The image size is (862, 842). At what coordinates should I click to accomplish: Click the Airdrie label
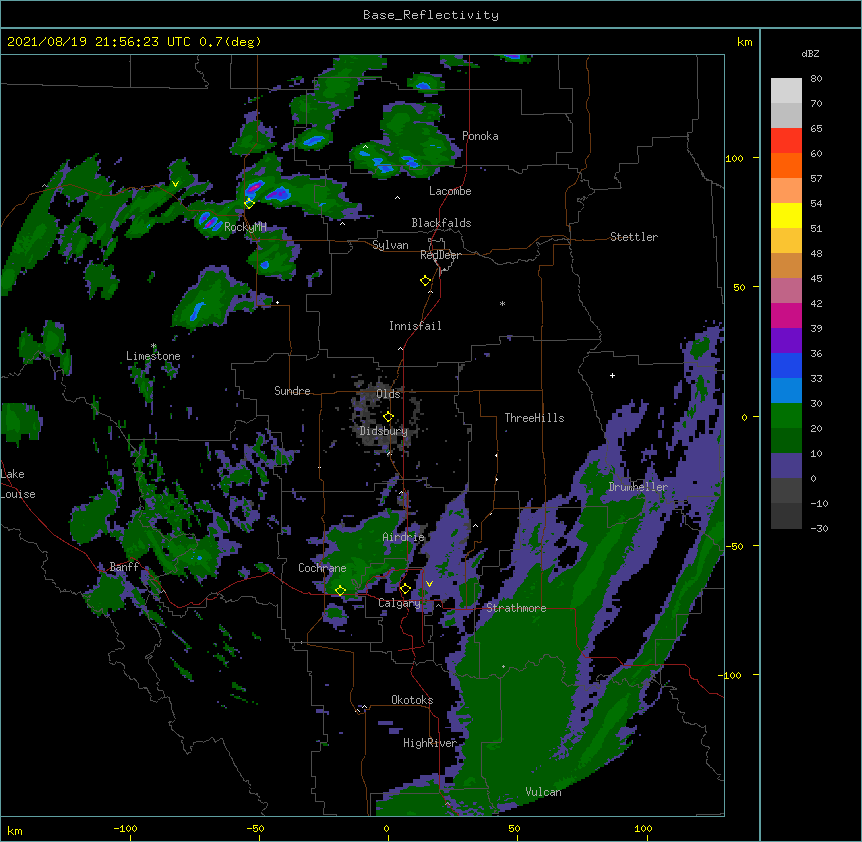point(404,537)
